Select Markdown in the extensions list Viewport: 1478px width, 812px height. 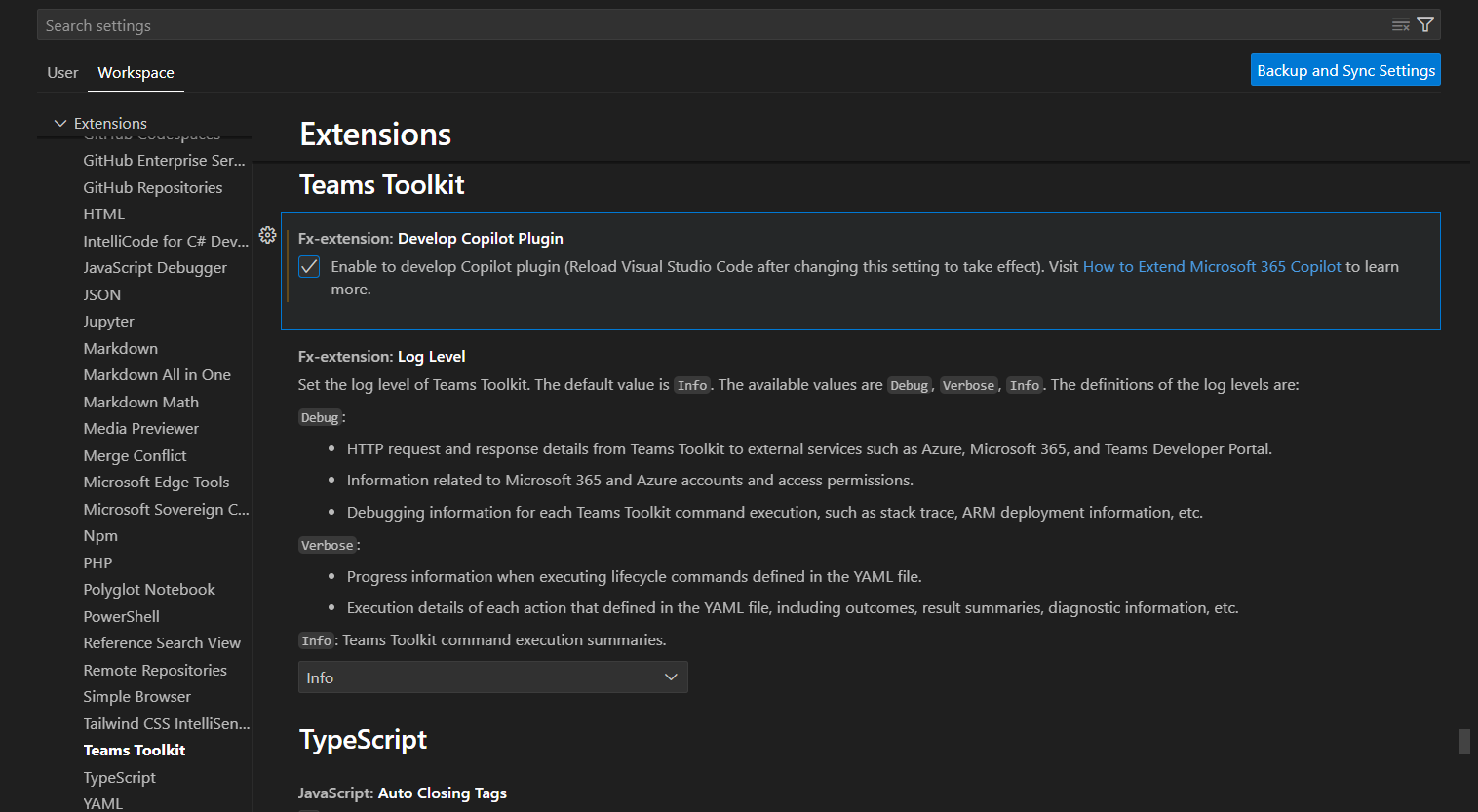(x=120, y=348)
